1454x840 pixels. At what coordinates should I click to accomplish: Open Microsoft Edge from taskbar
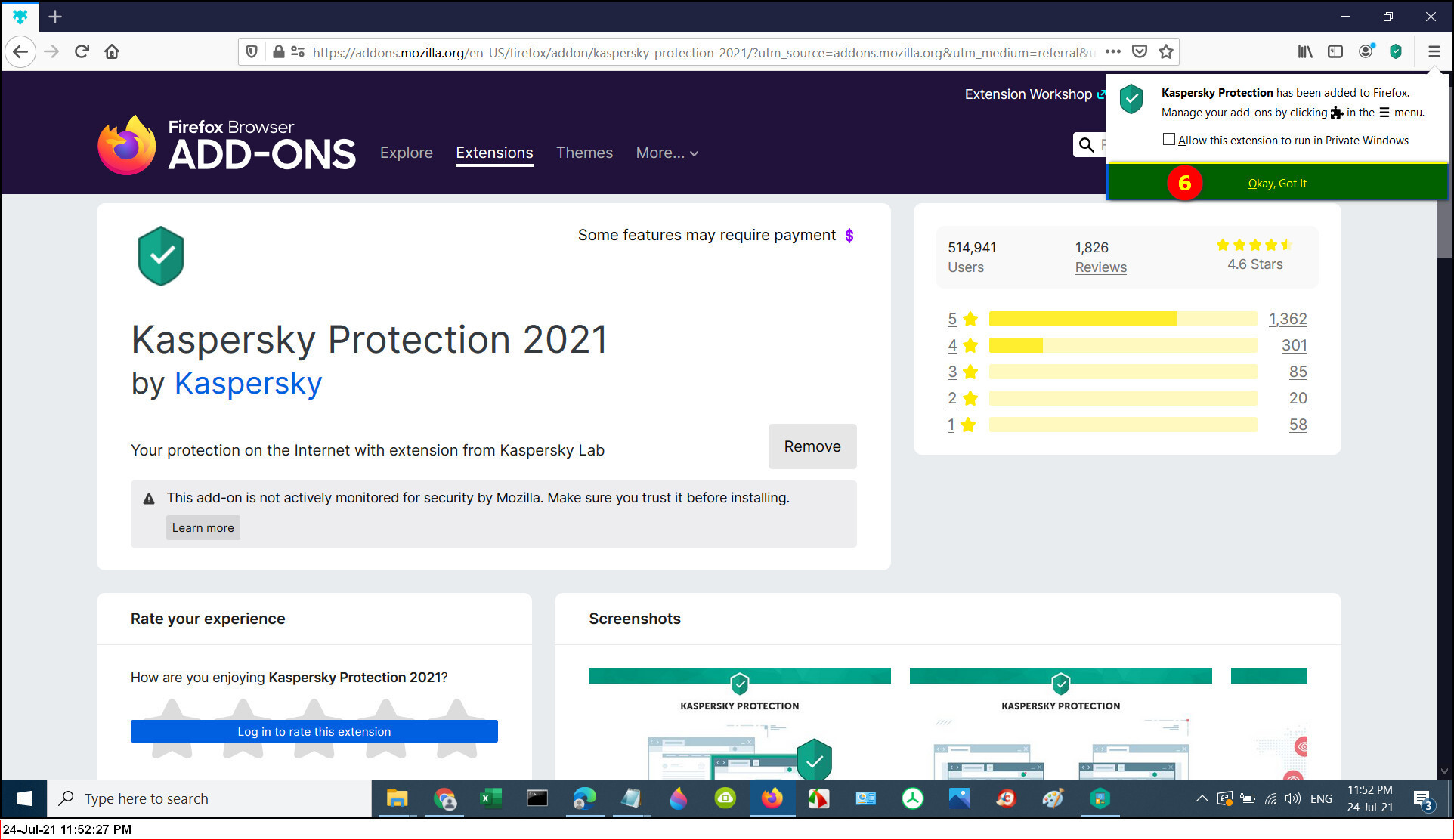[x=584, y=798]
